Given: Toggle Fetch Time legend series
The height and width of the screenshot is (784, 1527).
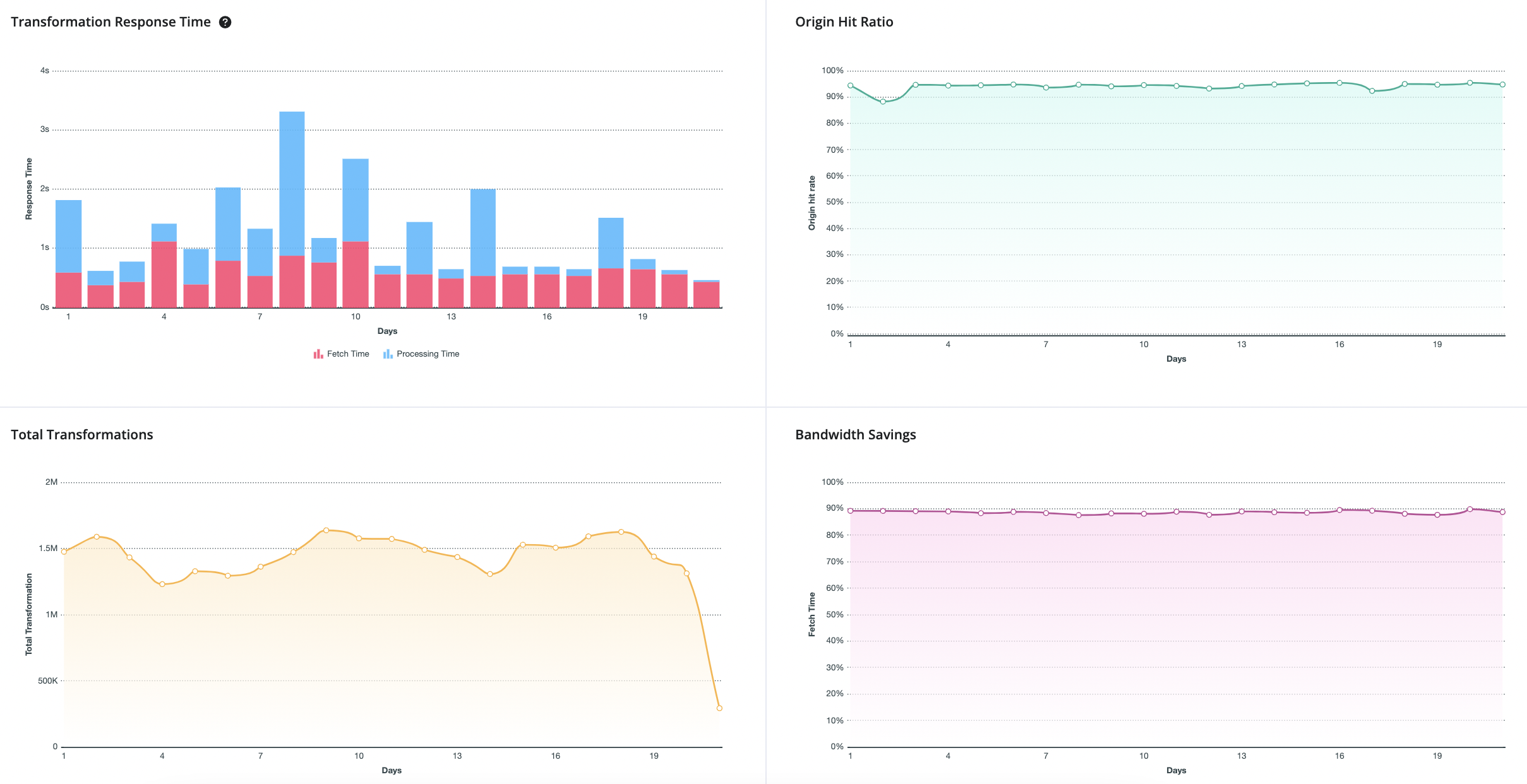Looking at the screenshot, I should (347, 354).
